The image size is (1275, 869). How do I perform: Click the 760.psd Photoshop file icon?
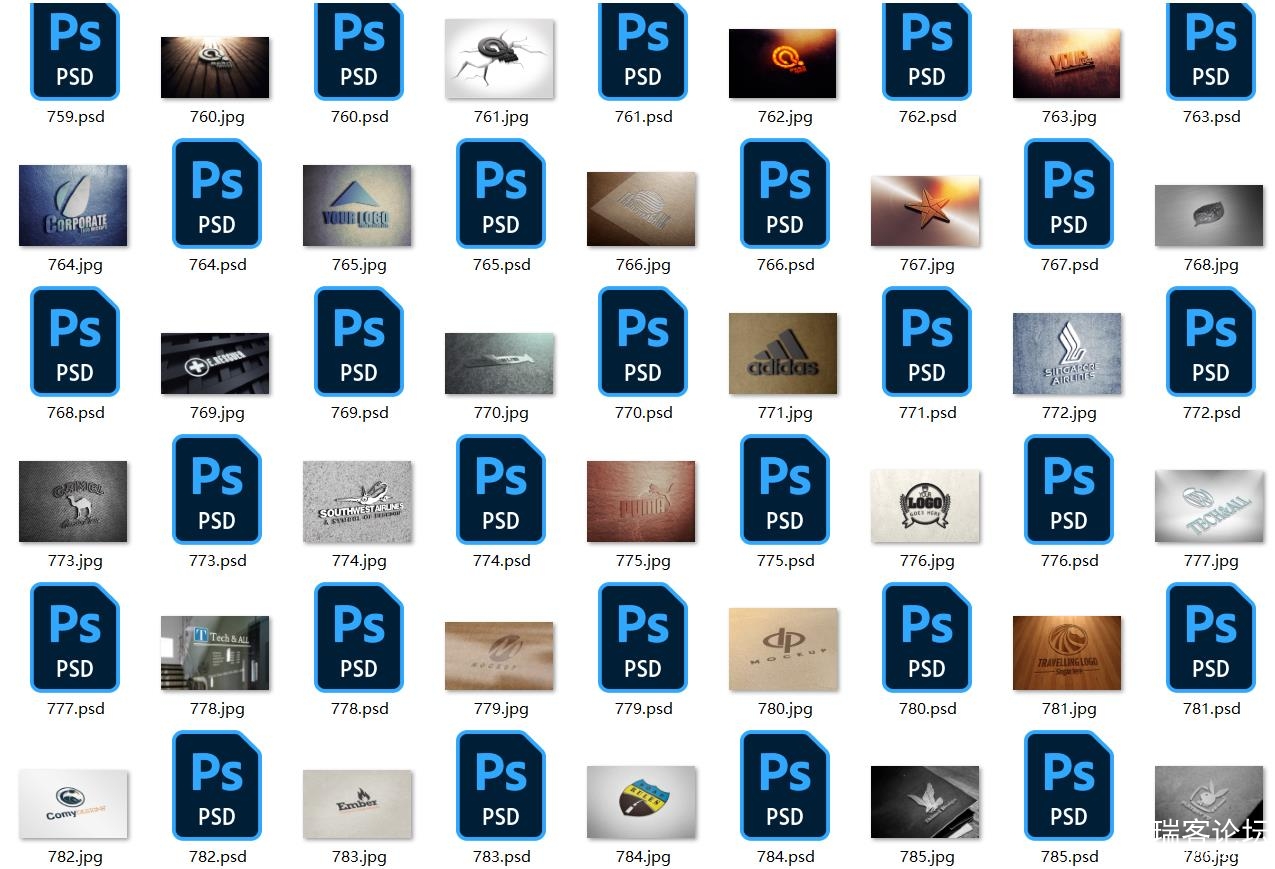[359, 50]
